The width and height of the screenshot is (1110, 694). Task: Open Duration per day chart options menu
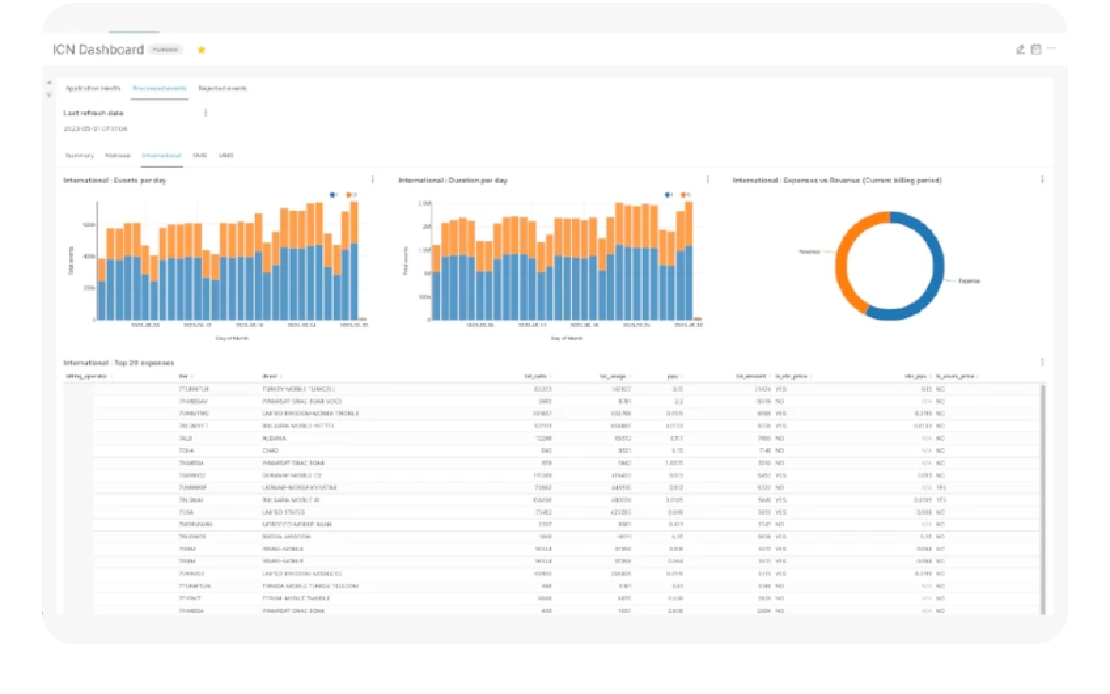click(x=708, y=180)
